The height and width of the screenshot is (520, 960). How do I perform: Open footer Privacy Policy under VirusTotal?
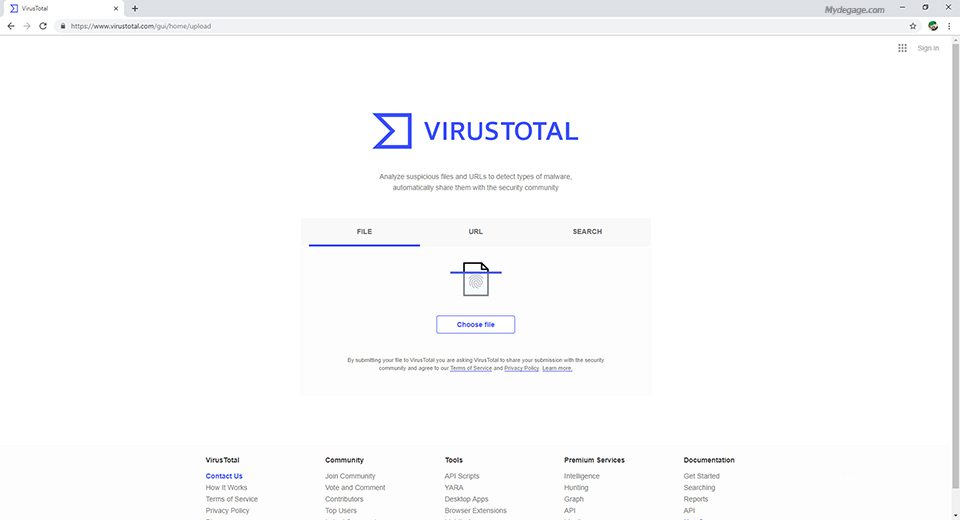coord(227,511)
